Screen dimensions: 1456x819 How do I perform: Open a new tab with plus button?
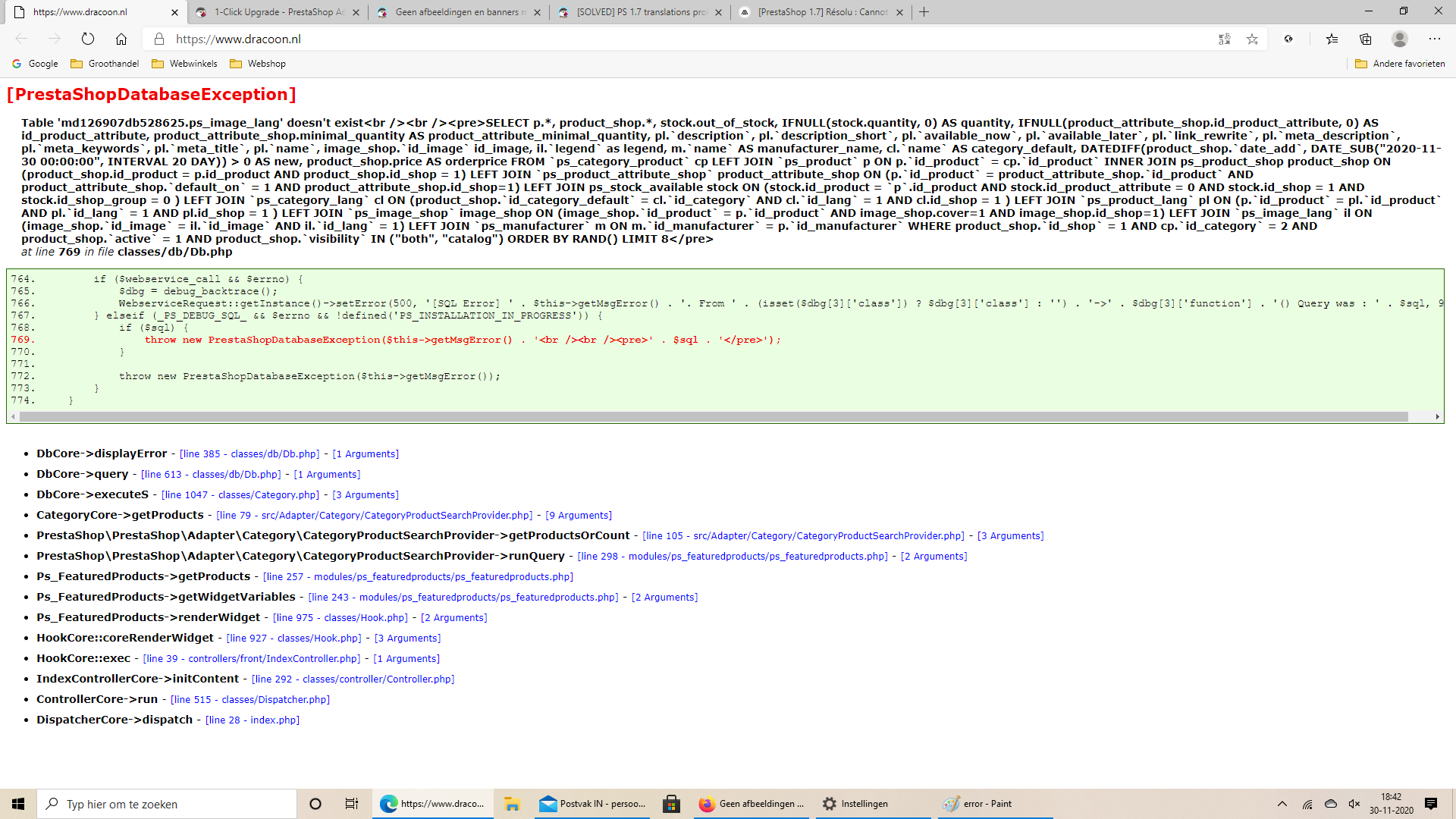[924, 12]
